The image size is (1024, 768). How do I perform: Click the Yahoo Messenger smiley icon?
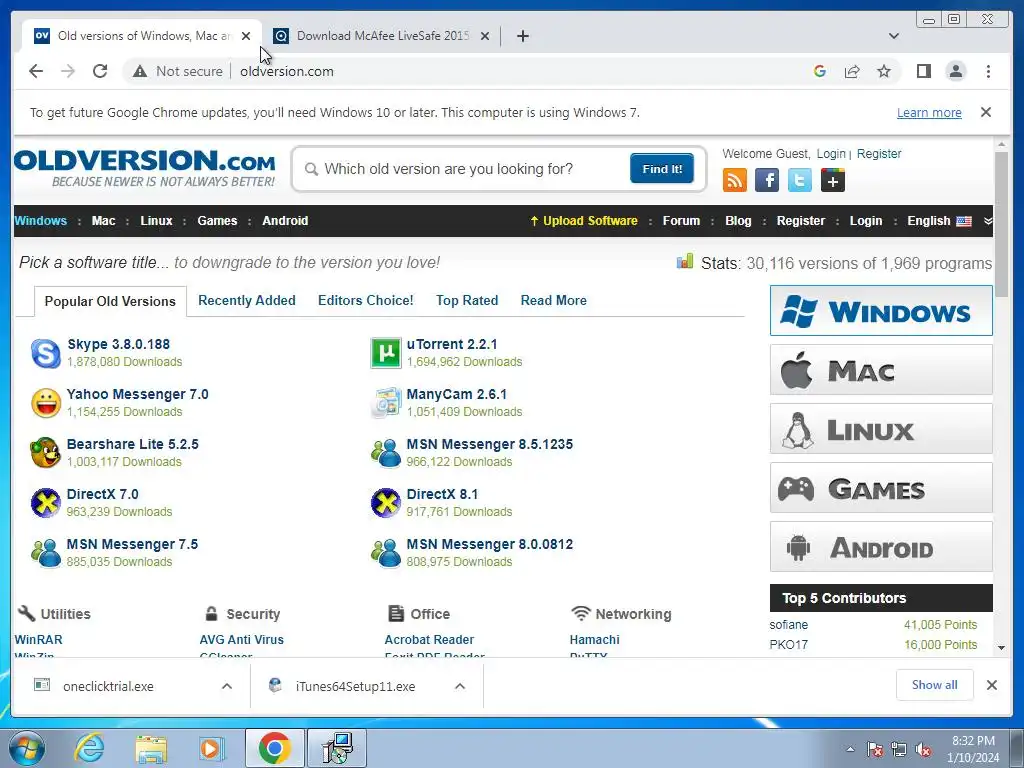46,403
